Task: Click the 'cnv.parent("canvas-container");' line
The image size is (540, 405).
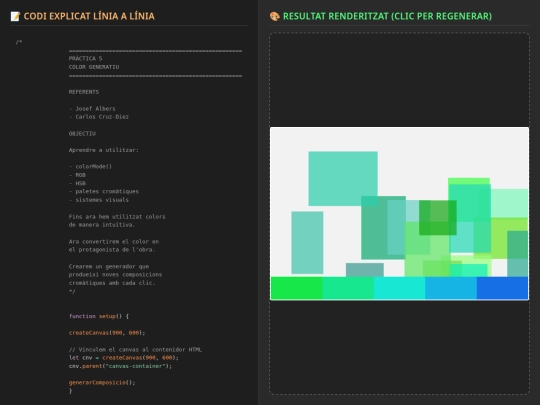Action: 120,366
